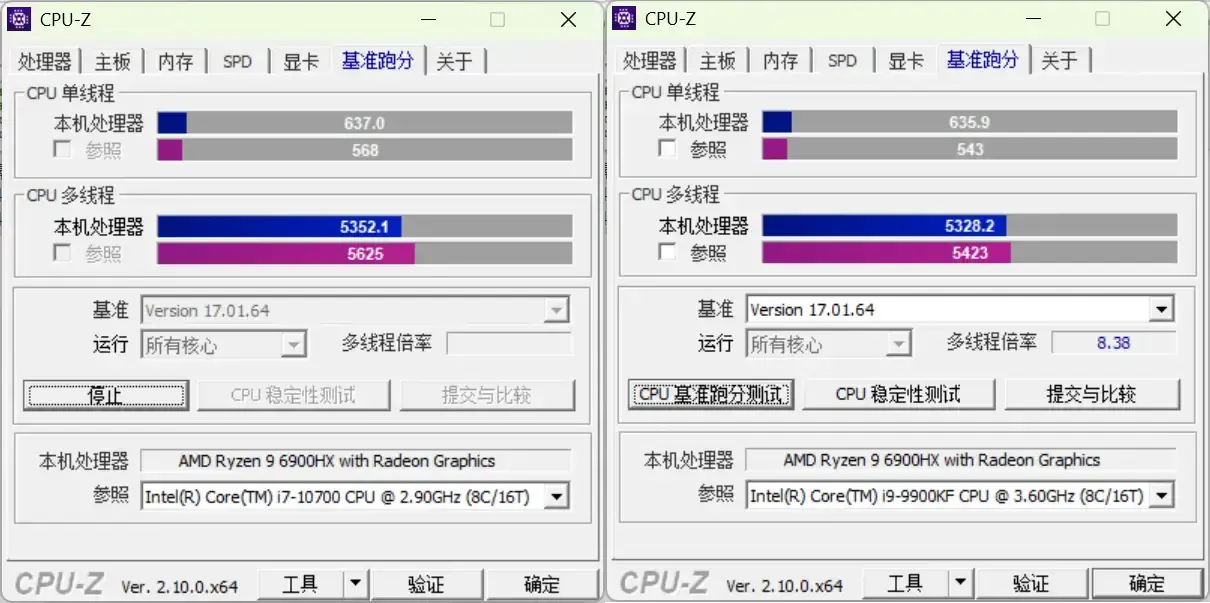Open 关于 tab in right window

click(1060, 61)
